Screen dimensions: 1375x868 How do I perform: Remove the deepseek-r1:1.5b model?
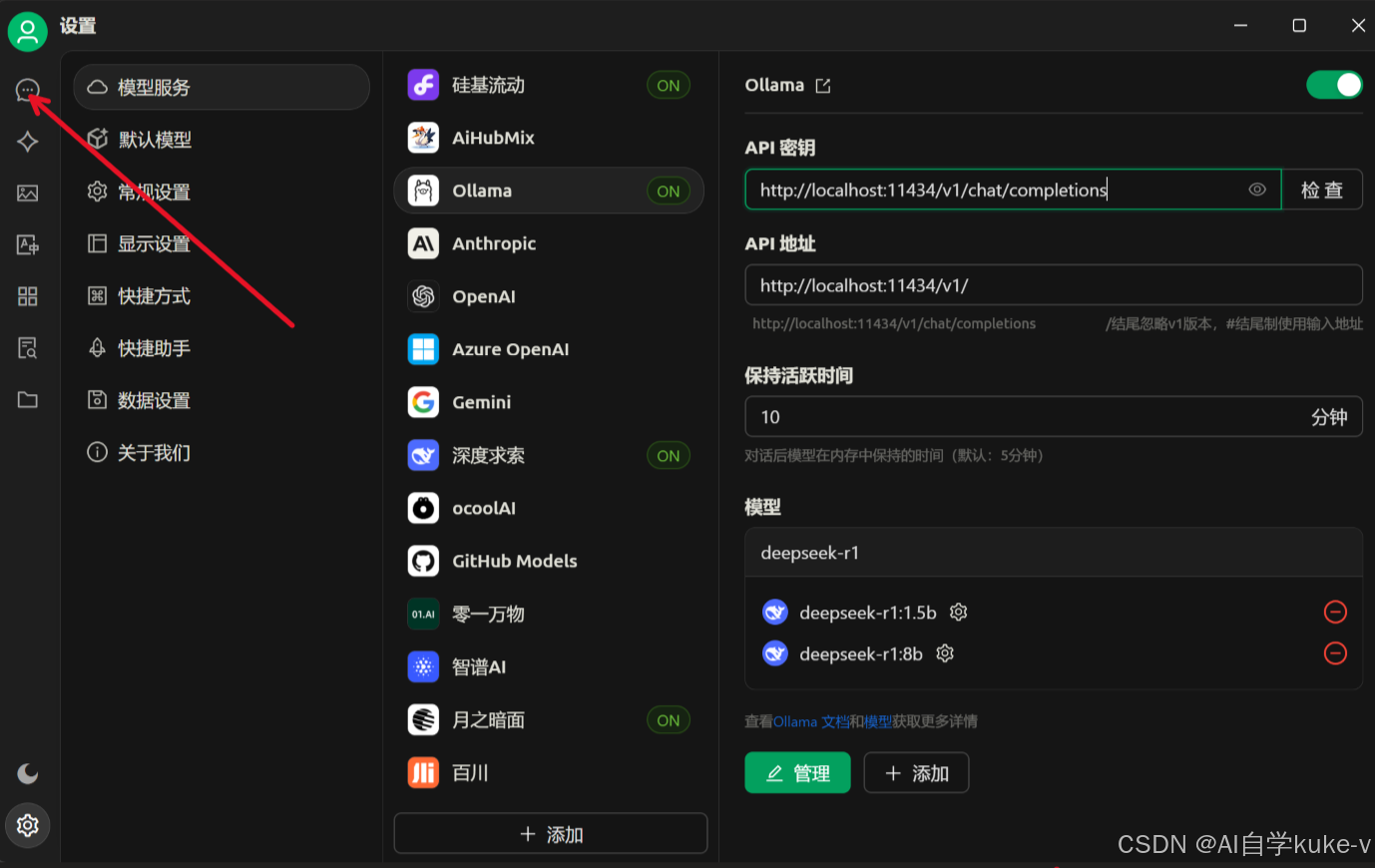[1335, 612]
